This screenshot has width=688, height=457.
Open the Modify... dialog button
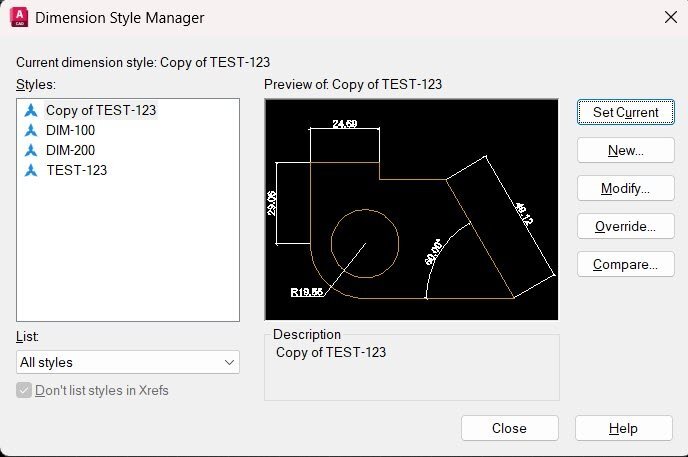coord(625,188)
